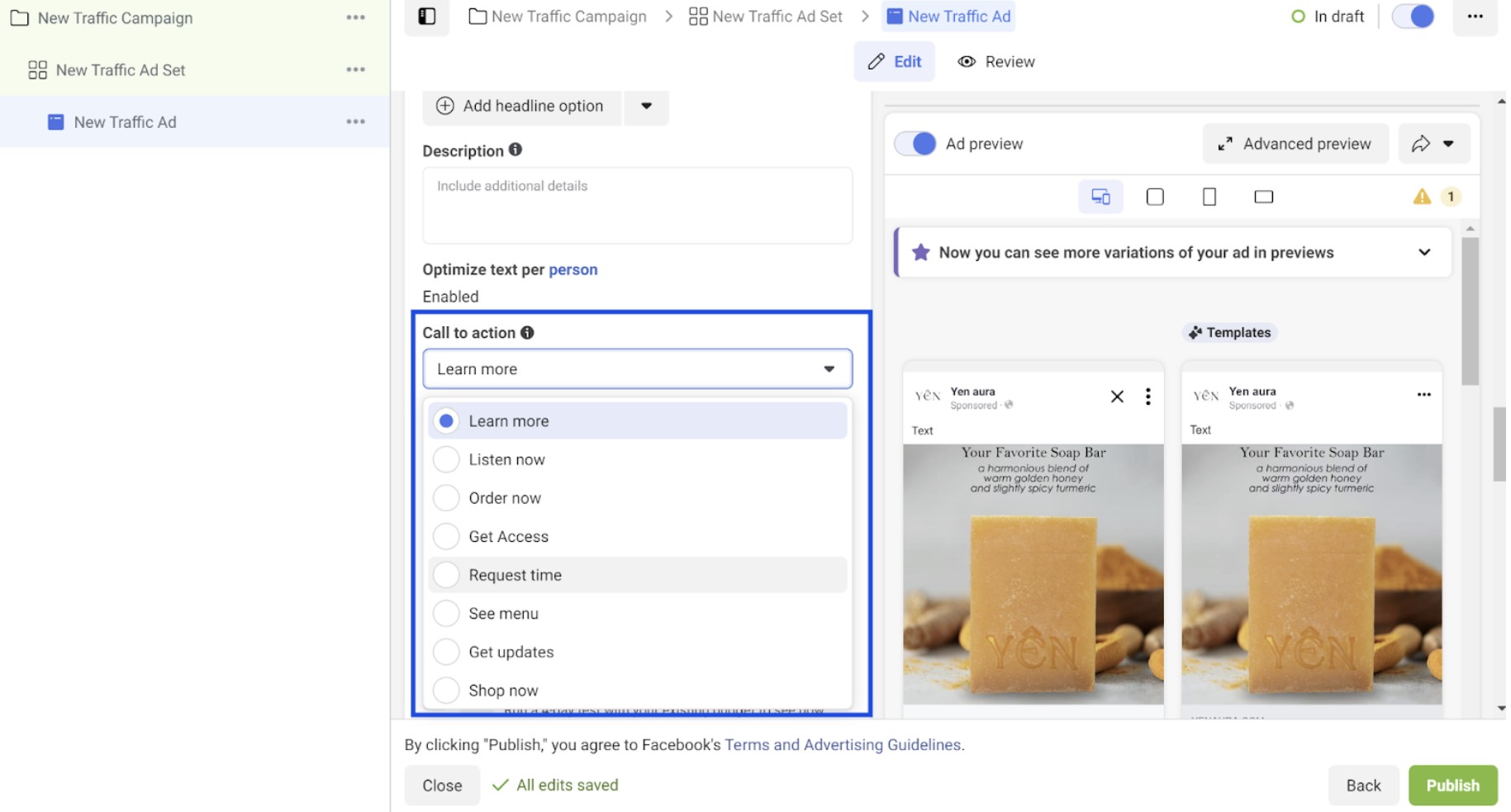Image resolution: width=1511 pixels, height=812 pixels.
Task: Switch to the Review tab
Action: pos(995,61)
